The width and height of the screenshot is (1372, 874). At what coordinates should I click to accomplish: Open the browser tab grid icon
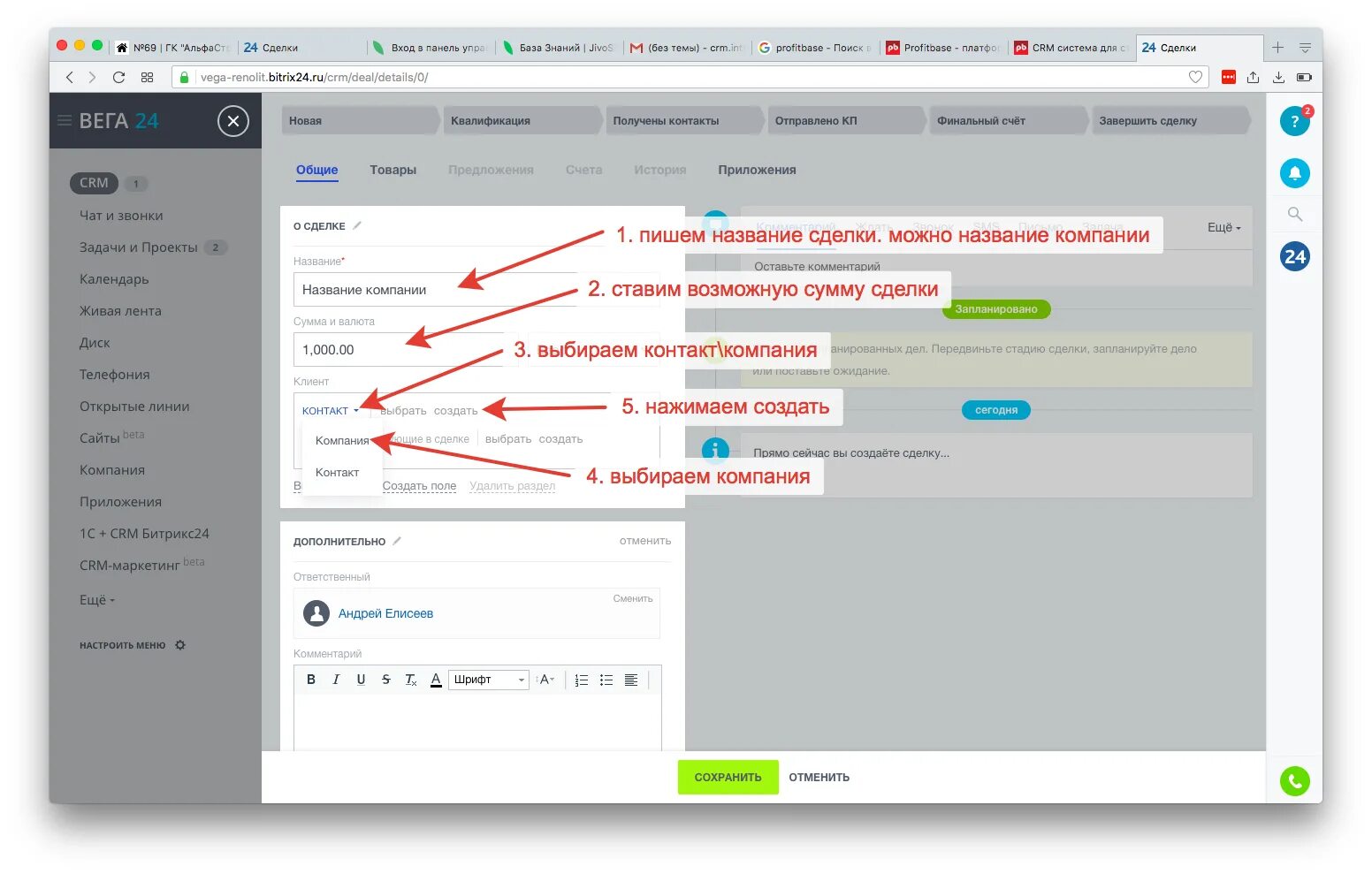(147, 78)
